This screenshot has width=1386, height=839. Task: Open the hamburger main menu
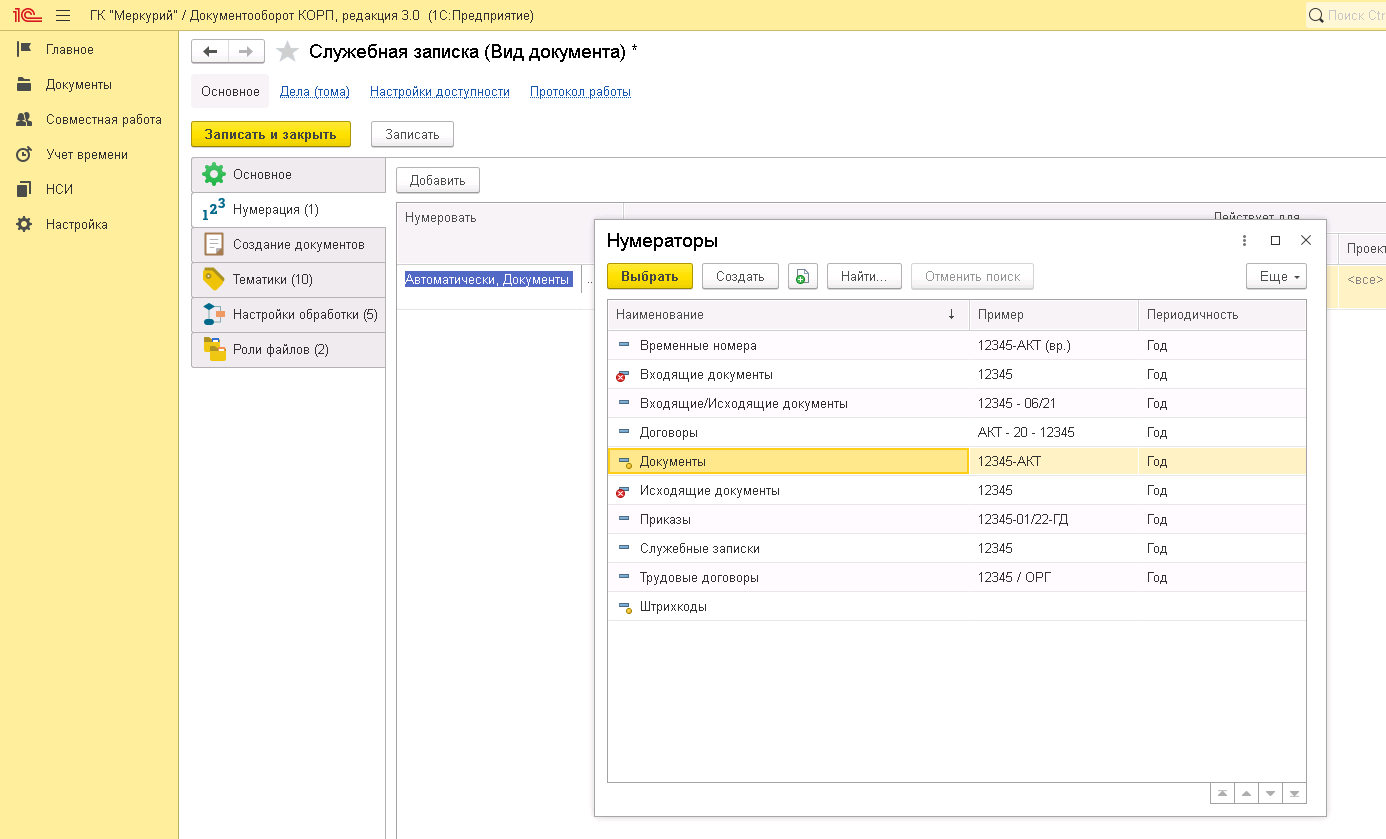click(63, 15)
